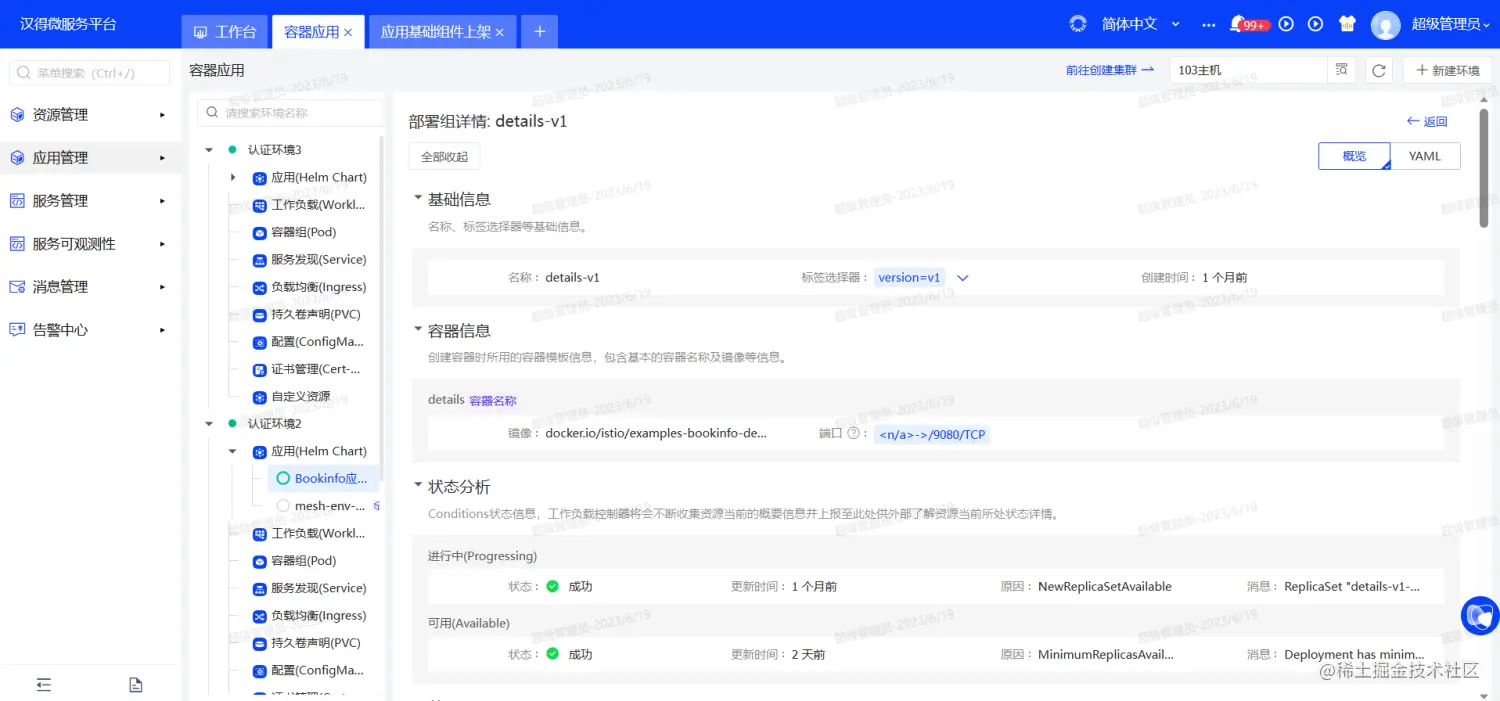
Task: Click the NewReplicaSetAvailable reason text
Action: click(1105, 587)
